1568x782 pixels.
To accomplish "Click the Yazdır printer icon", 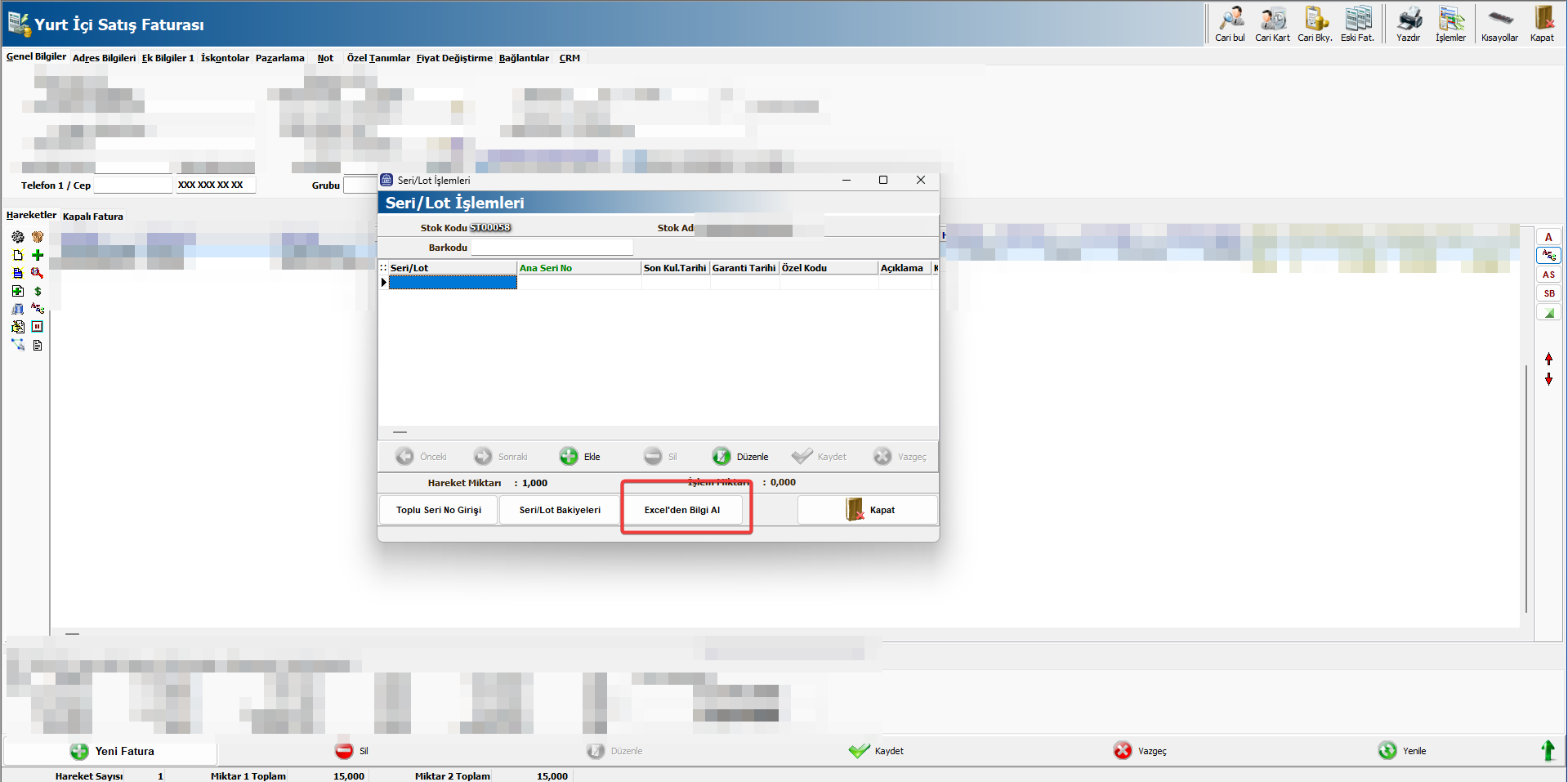I will [1408, 23].
